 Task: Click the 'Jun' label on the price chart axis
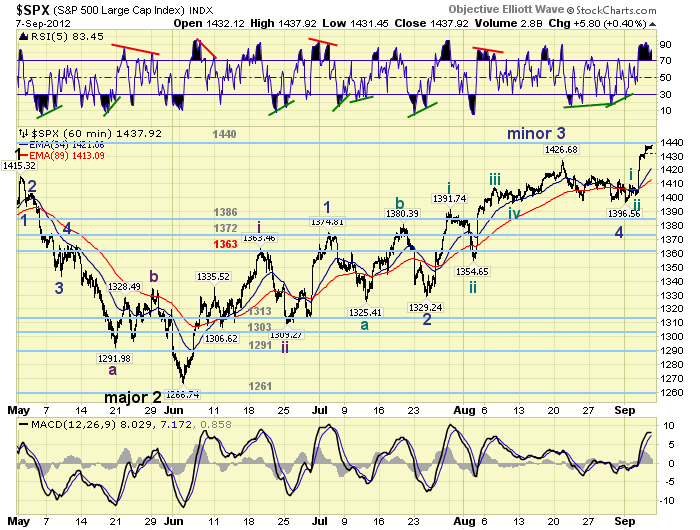coord(173,410)
